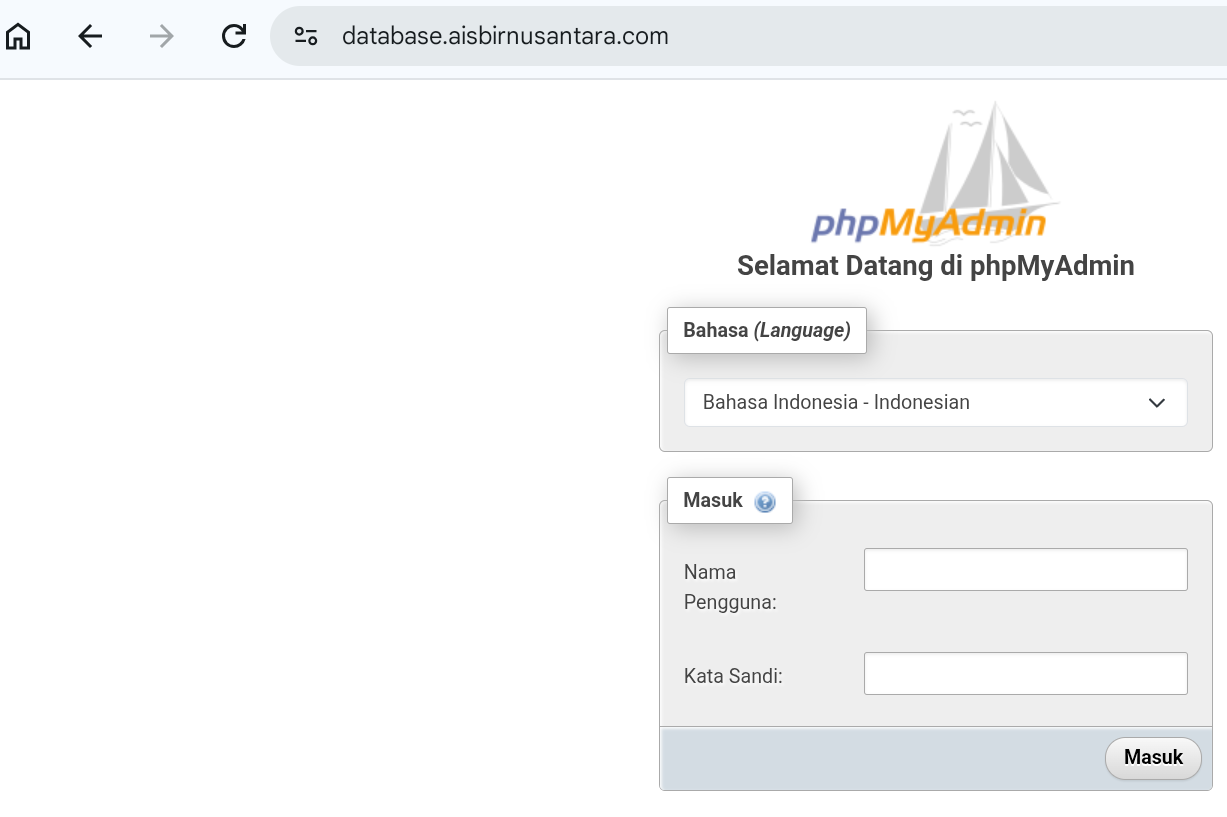
Task: Open the Bahasa Indonesia language dropdown
Action: point(935,403)
